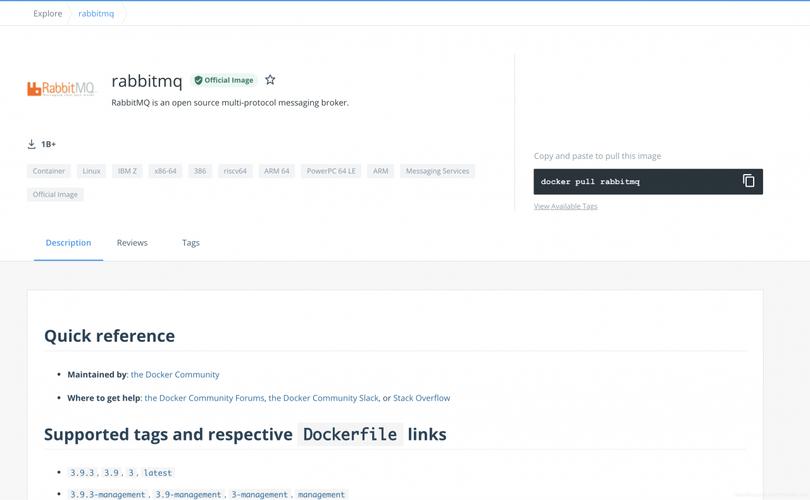Click the RabbitMQ logo image
810x500 pixels.
tap(61, 88)
